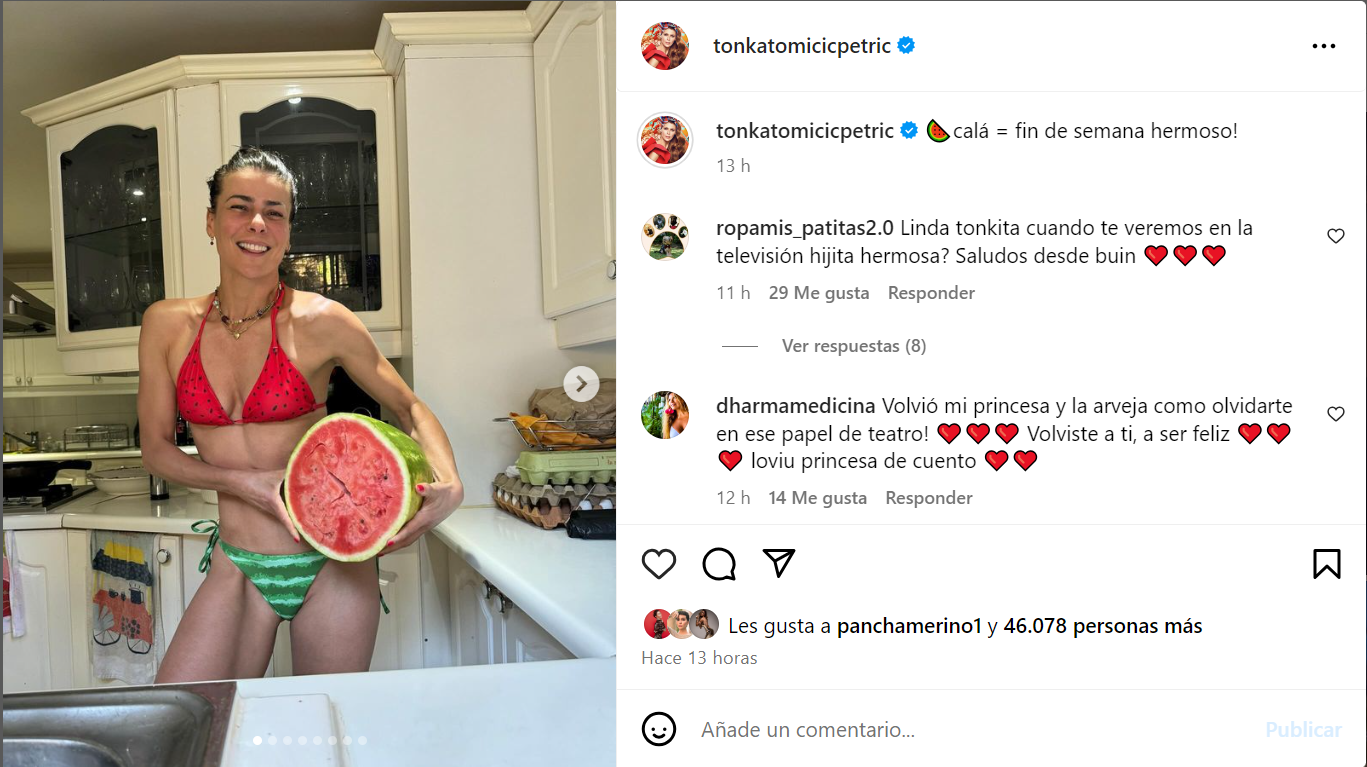The height and width of the screenshot is (767, 1367).
Task: Show who liked via 29 Me gusta
Action: pos(819,293)
